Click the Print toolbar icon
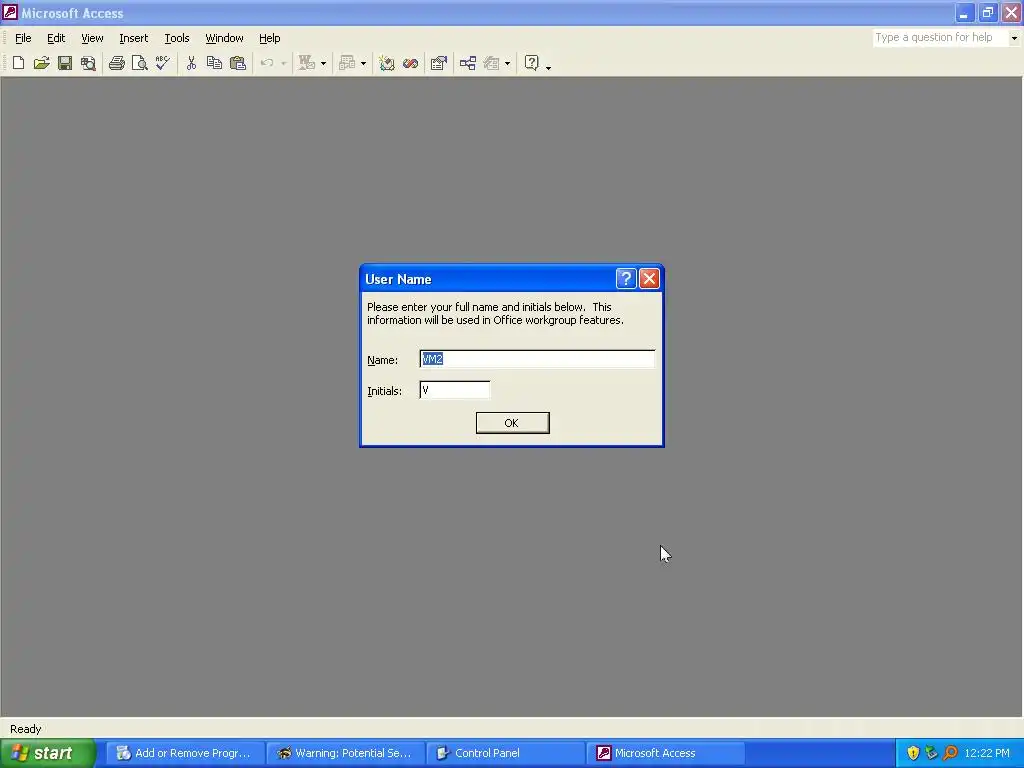The height and width of the screenshot is (768, 1024). click(x=117, y=63)
